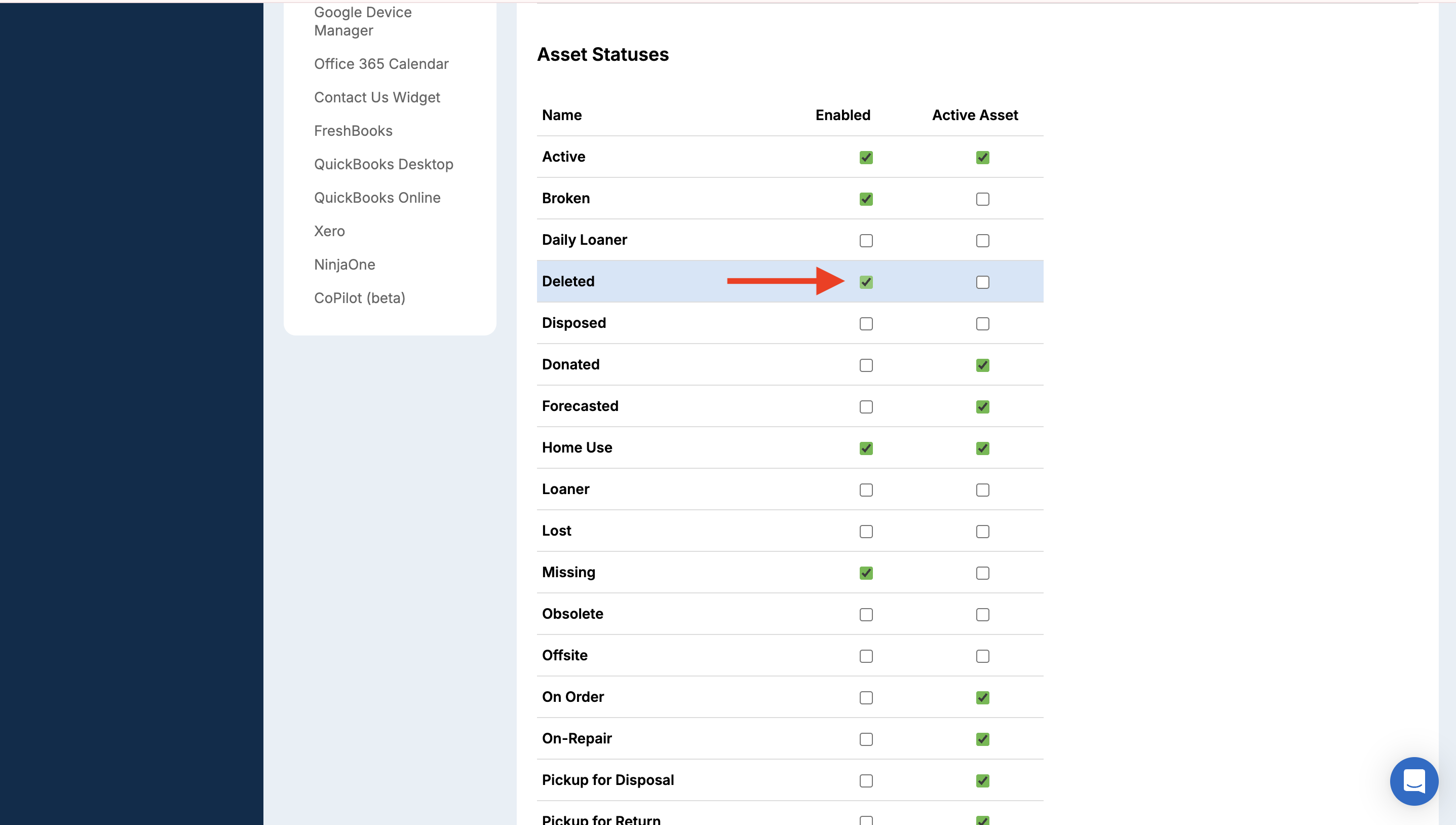1456x825 pixels.
Task: Enable the Disposed status checkbox
Action: tap(866, 324)
